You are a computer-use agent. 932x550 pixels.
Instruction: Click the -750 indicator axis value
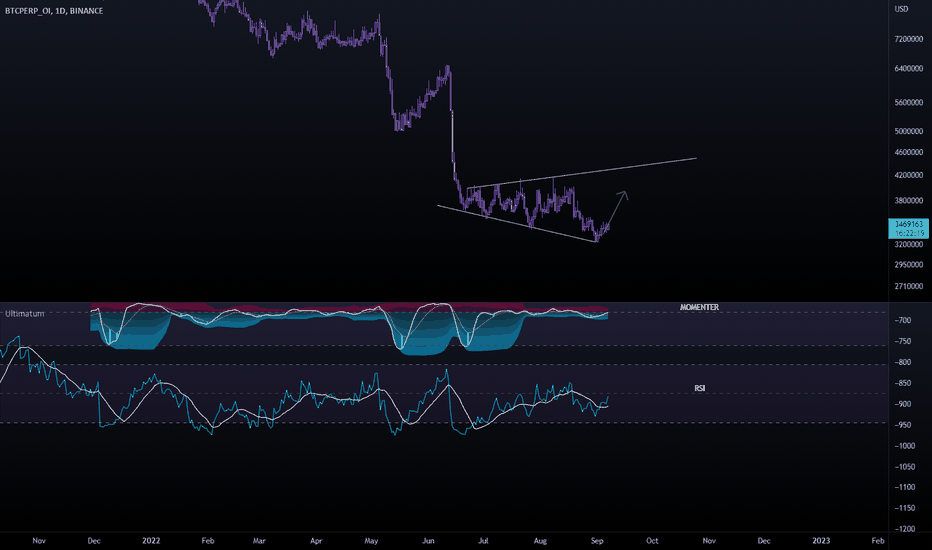[x=903, y=341]
